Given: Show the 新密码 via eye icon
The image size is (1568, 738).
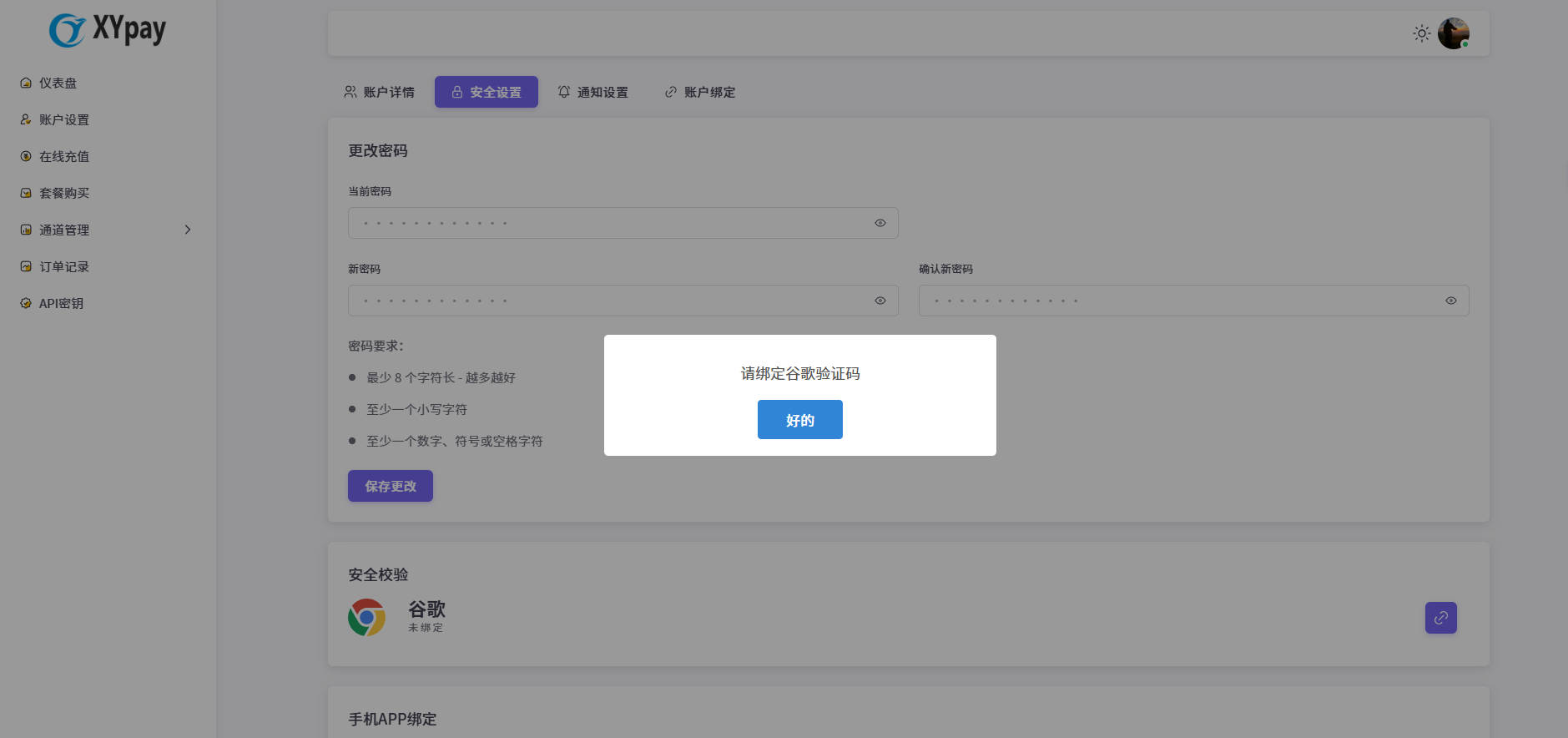Looking at the screenshot, I should (x=880, y=301).
